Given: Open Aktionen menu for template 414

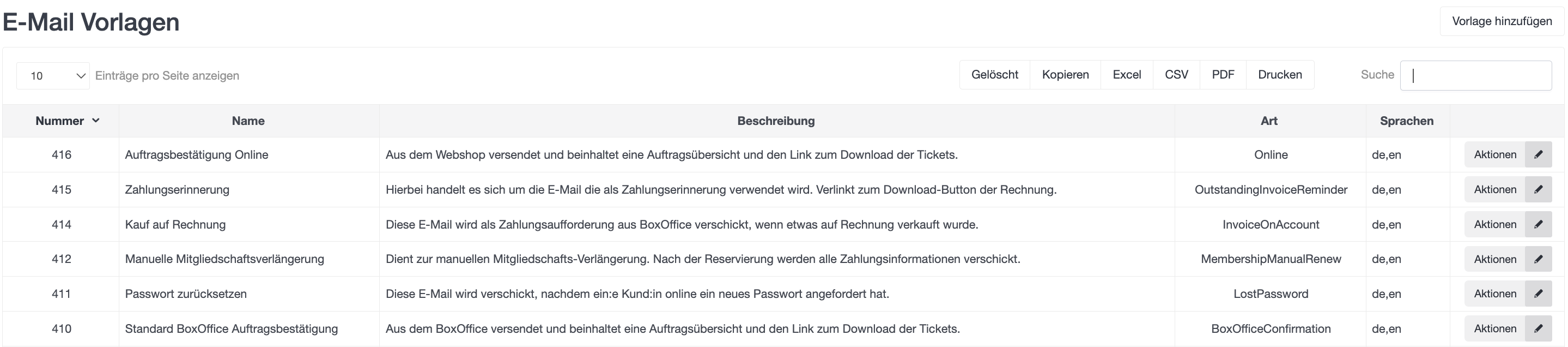Looking at the screenshot, I should click(1494, 224).
